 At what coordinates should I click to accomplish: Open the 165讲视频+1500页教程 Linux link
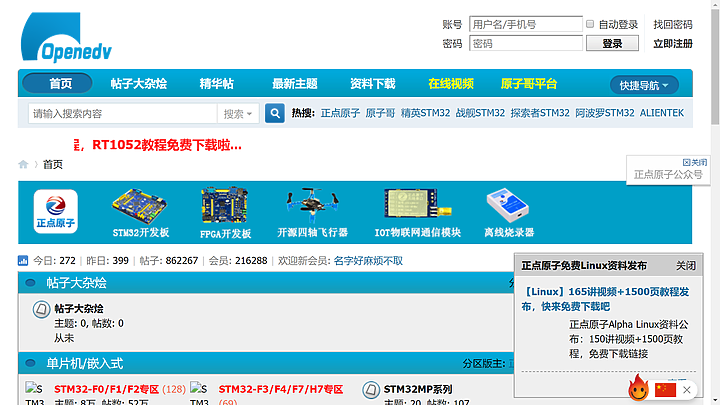pos(605,299)
